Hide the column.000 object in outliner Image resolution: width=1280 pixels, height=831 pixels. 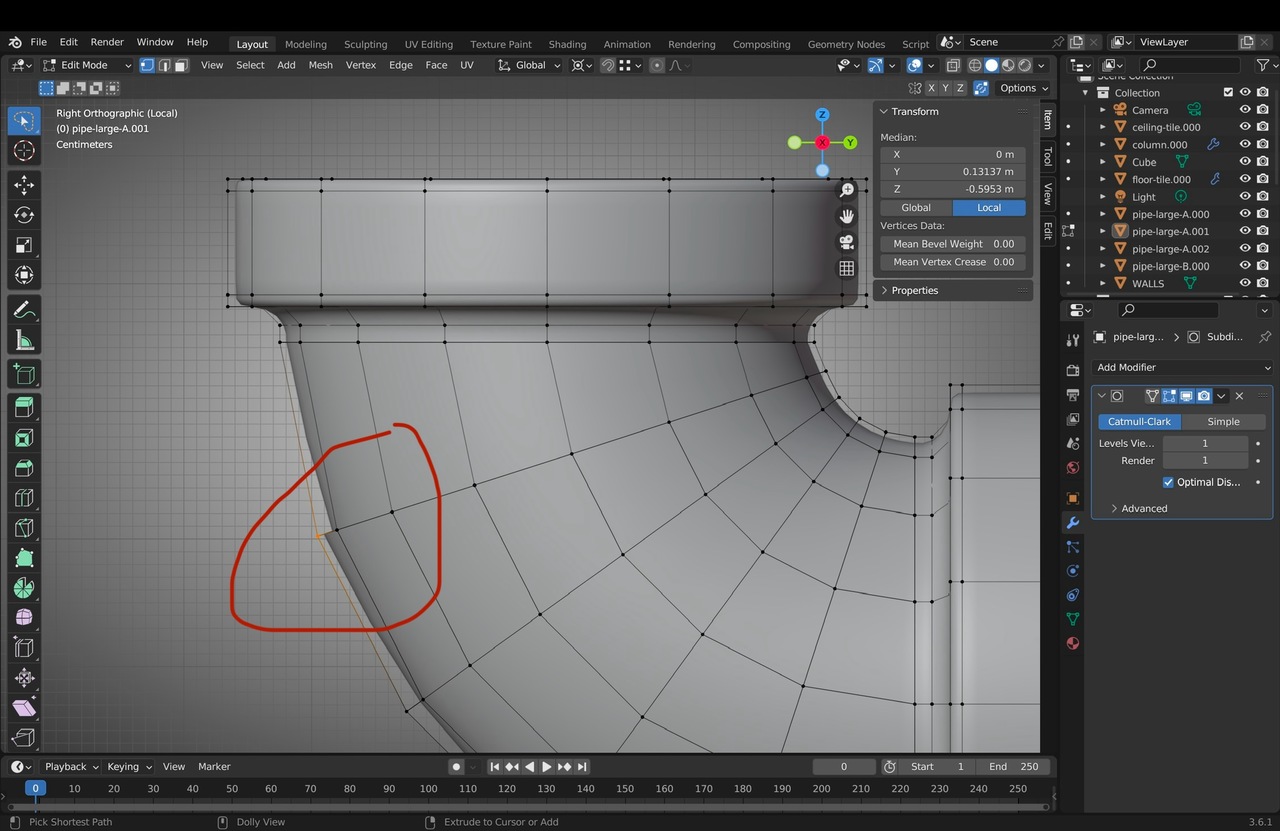coord(1245,145)
